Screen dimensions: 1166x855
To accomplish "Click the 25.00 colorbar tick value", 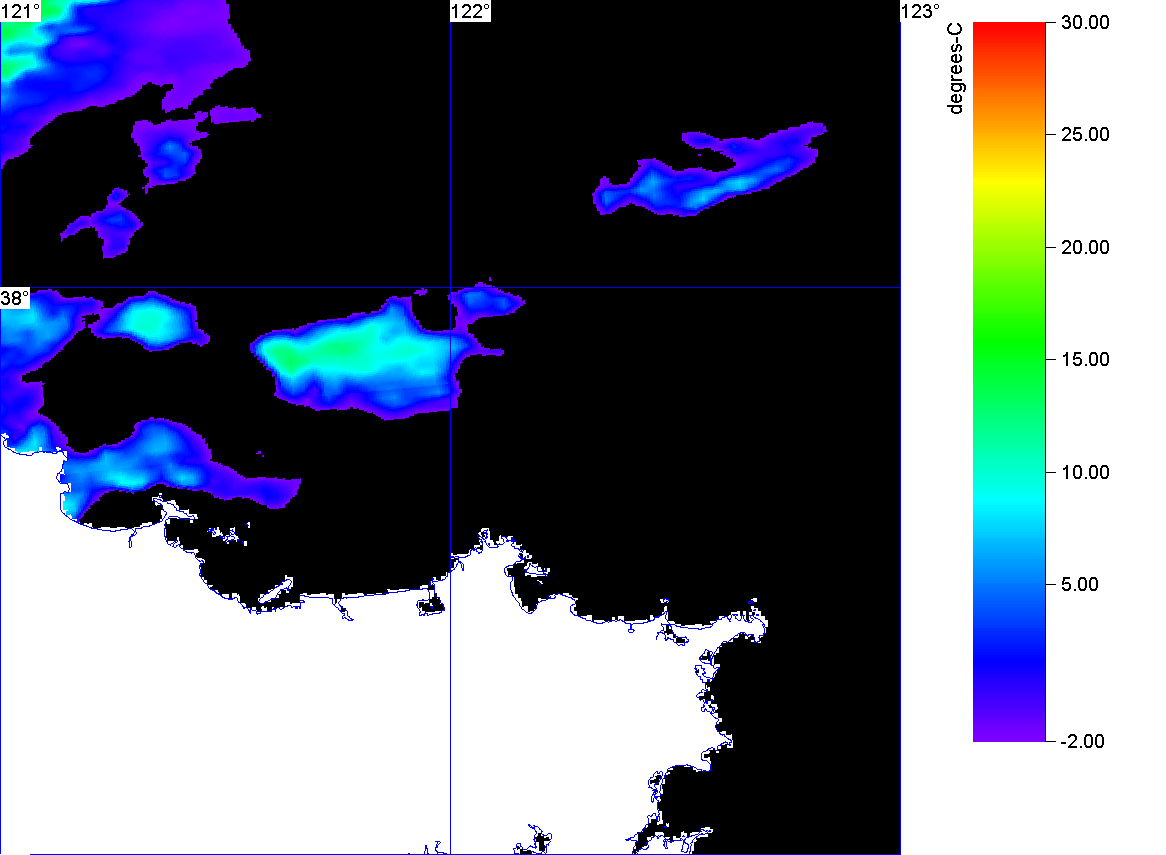I will [1085, 135].
